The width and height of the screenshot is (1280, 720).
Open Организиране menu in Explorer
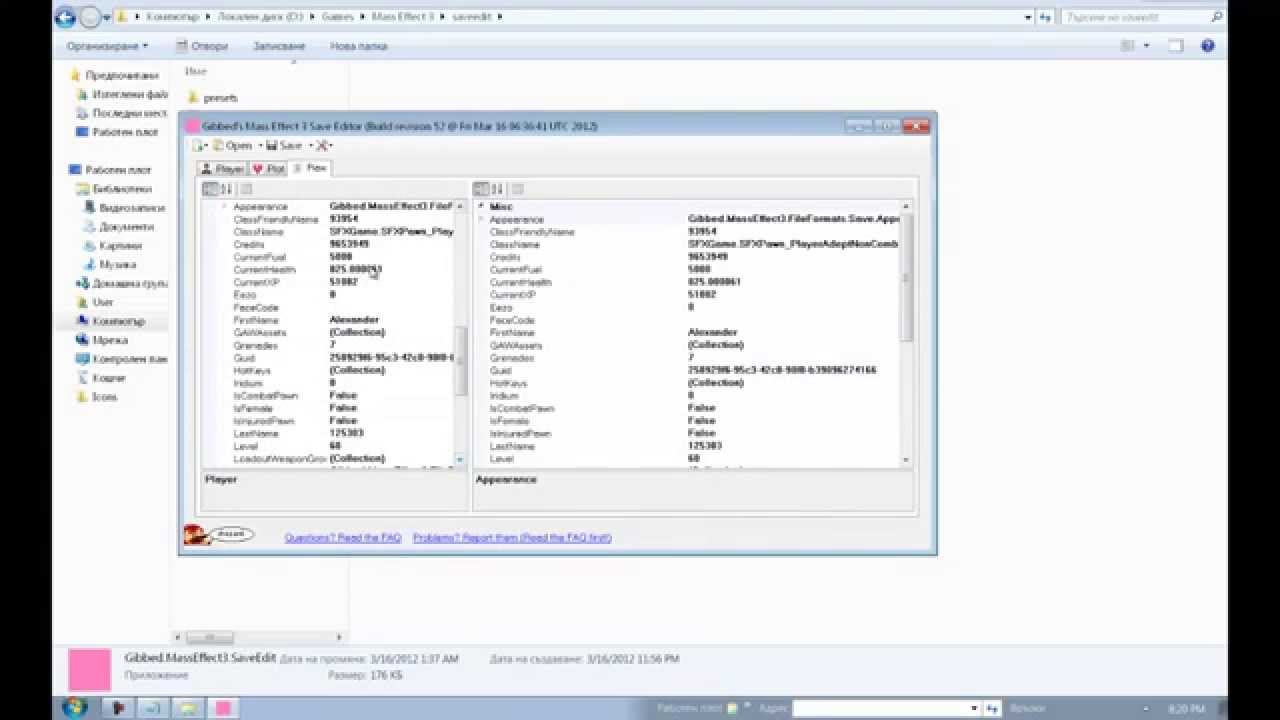tap(108, 46)
